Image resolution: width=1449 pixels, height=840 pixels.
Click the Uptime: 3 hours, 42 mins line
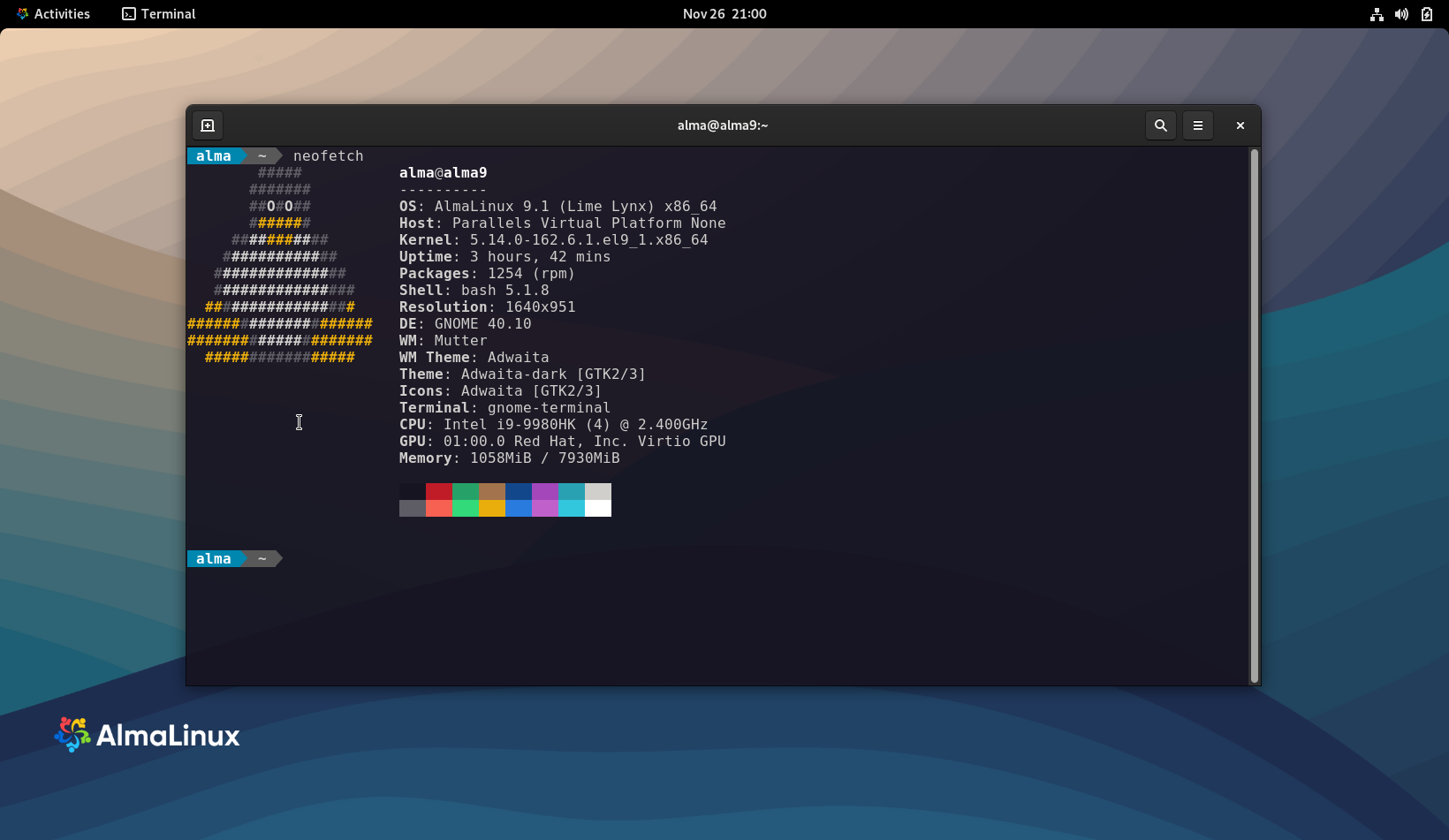pos(504,257)
